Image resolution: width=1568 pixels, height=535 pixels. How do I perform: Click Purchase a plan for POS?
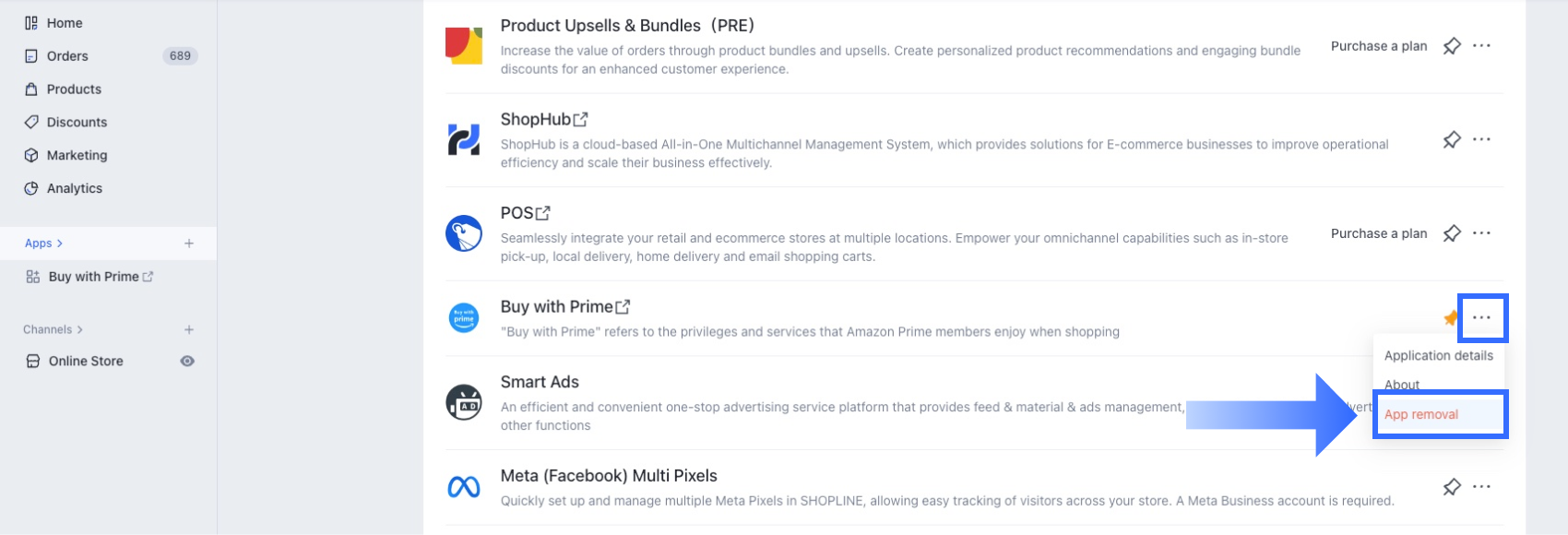click(x=1378, y=233)
